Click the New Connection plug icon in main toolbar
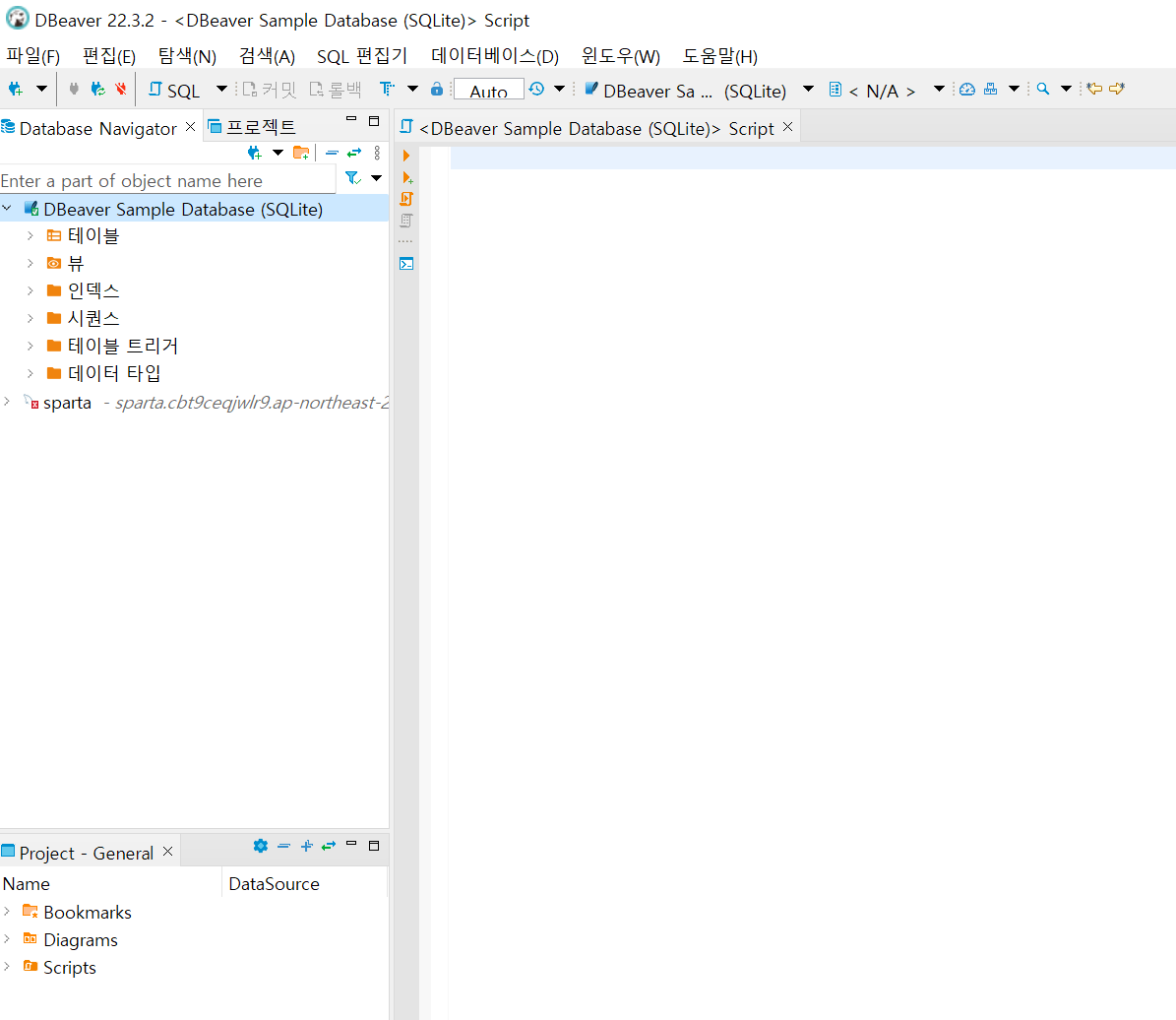Screen dimensions: 1176x1020 [16, 90]
